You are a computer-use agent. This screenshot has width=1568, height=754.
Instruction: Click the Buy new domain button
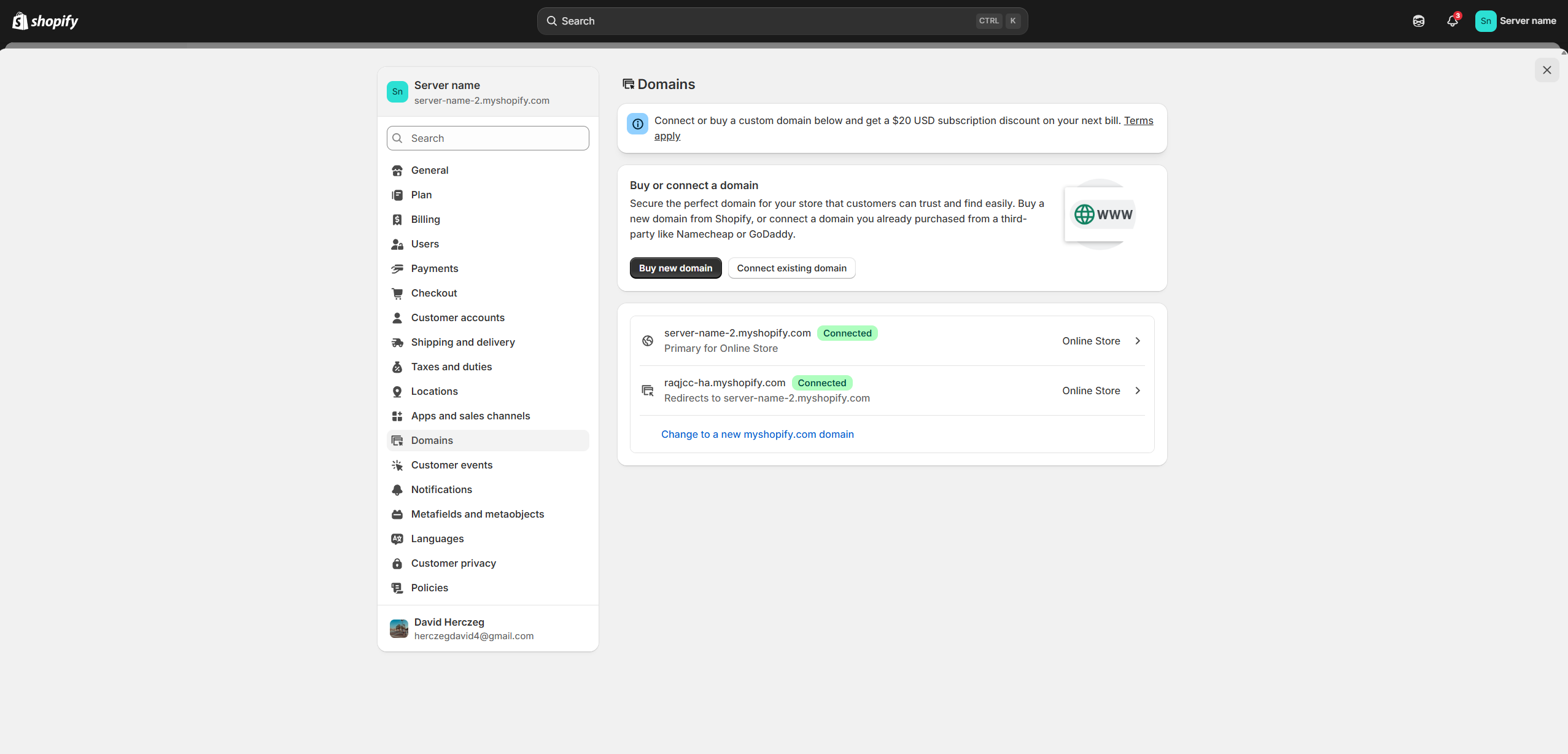pos(675,268)
